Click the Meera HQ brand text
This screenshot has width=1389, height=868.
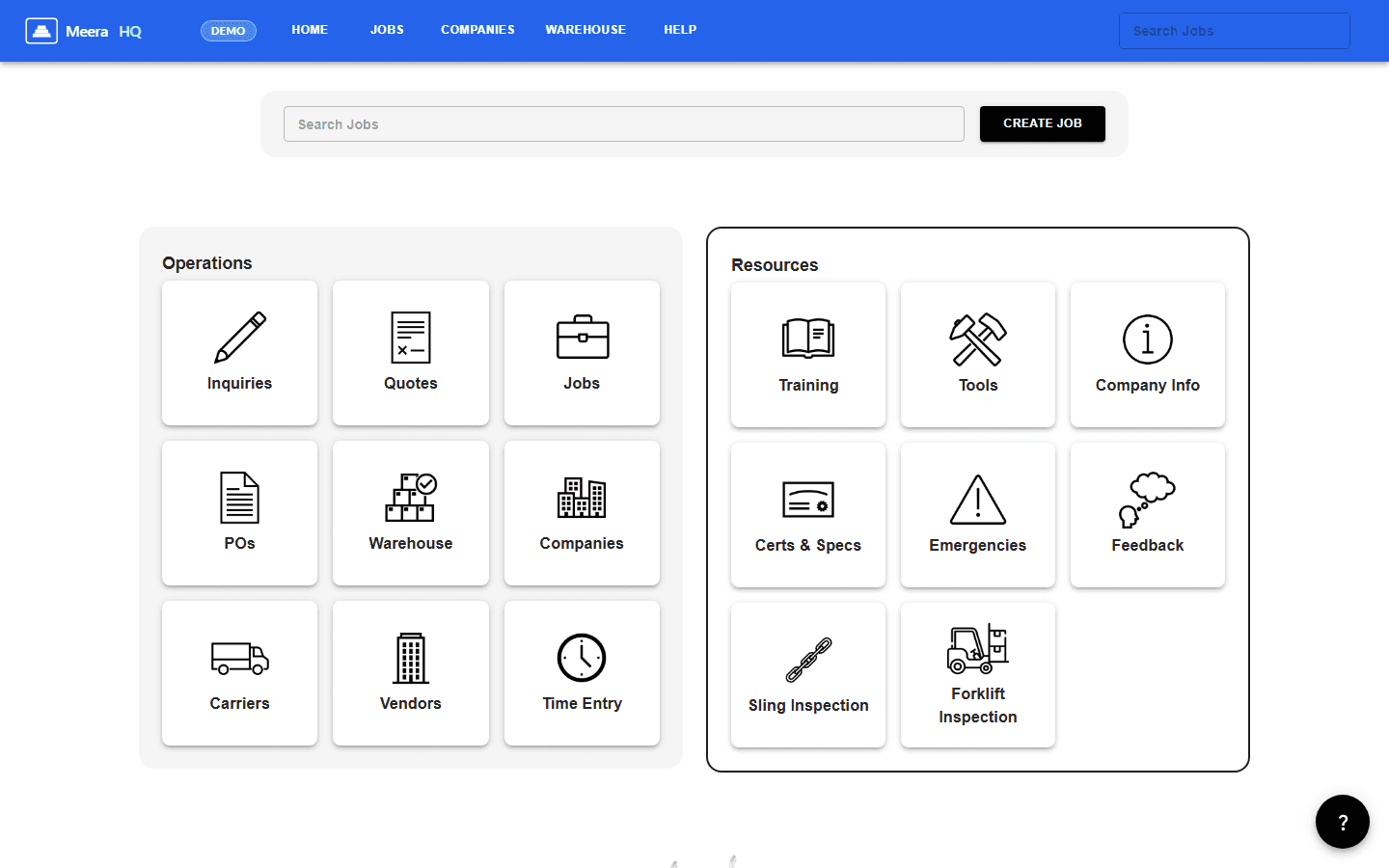tap(103, 31)
